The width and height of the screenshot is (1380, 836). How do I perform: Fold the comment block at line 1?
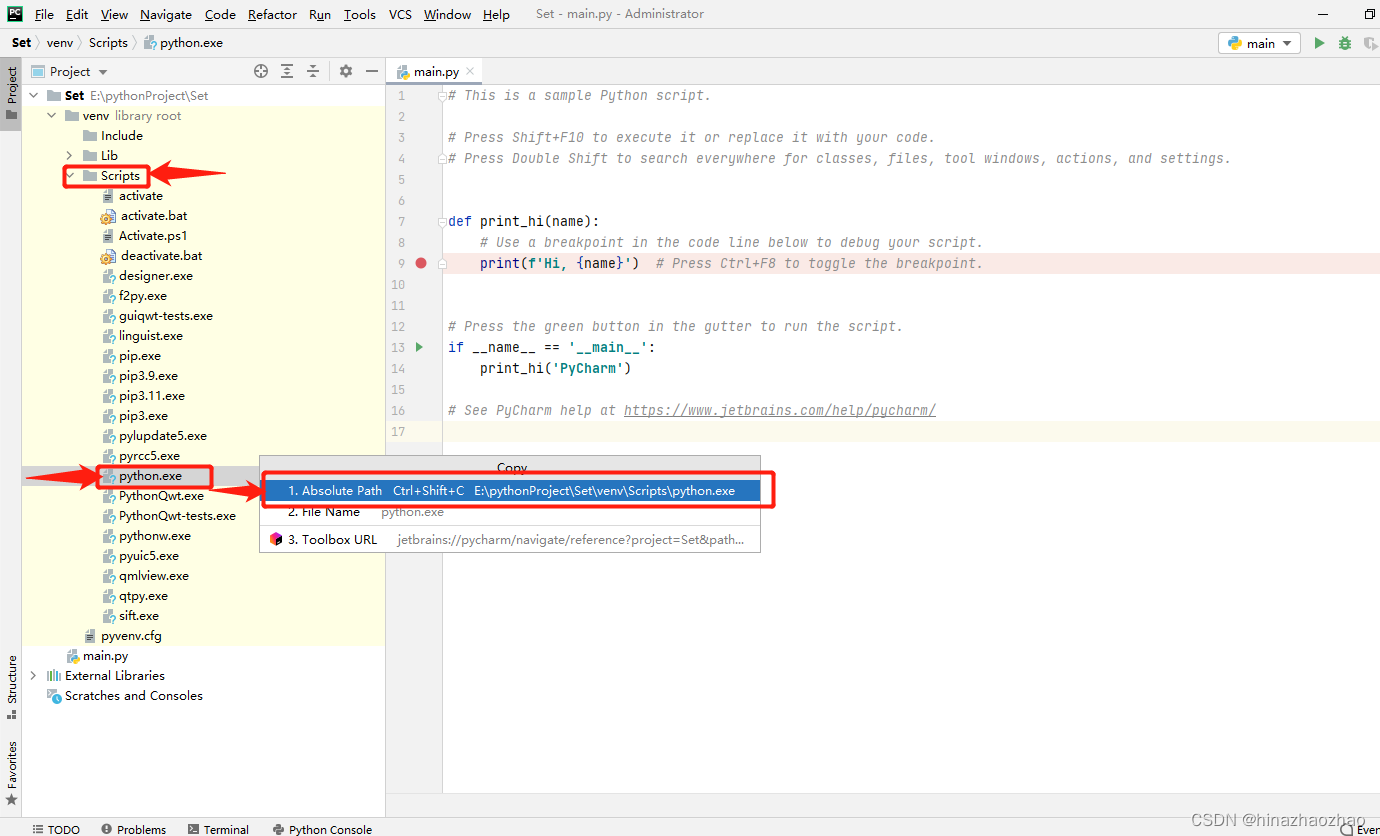click(x=441, y=96)
